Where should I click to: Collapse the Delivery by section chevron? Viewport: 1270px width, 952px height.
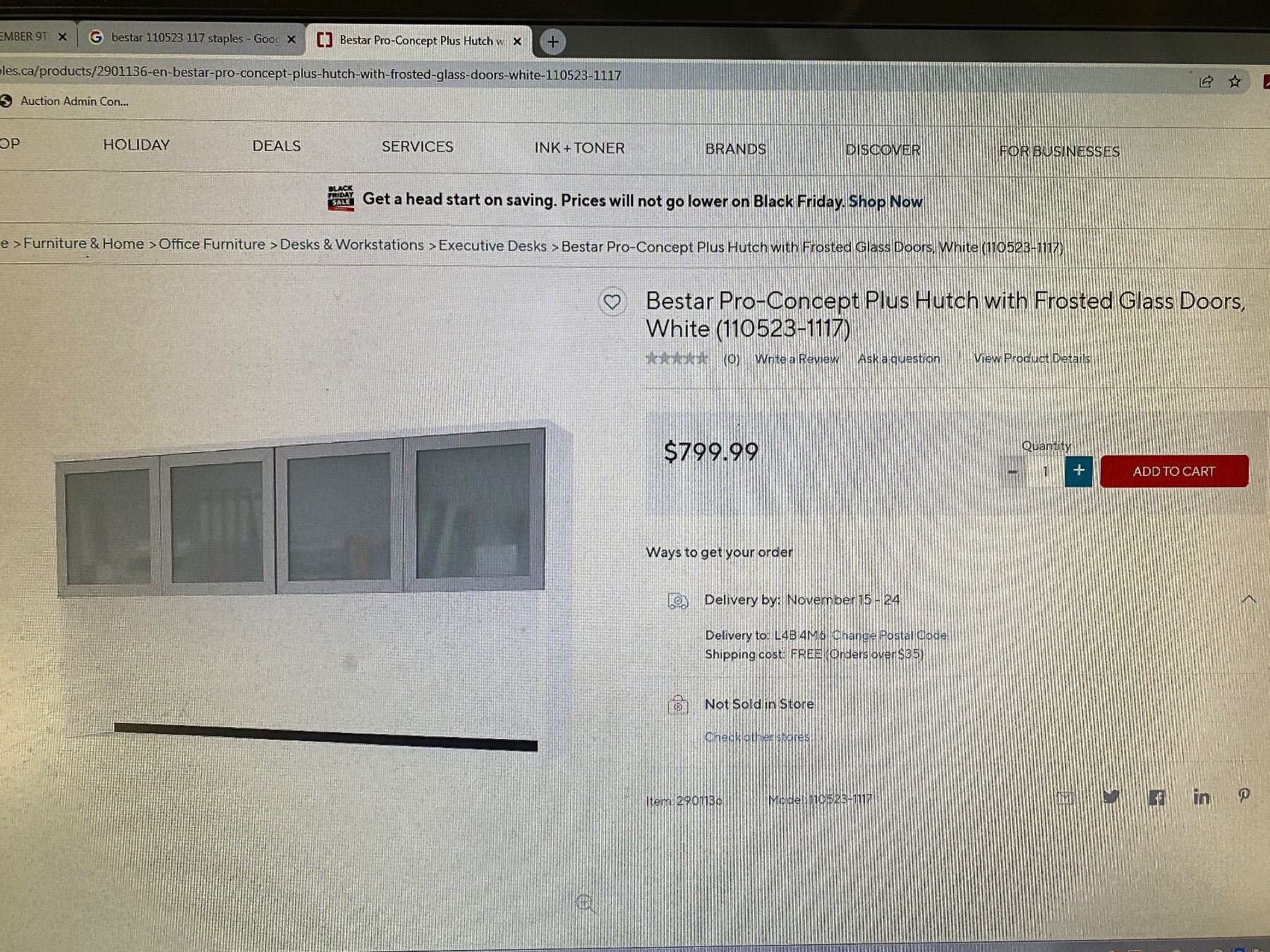[1248, 599]
